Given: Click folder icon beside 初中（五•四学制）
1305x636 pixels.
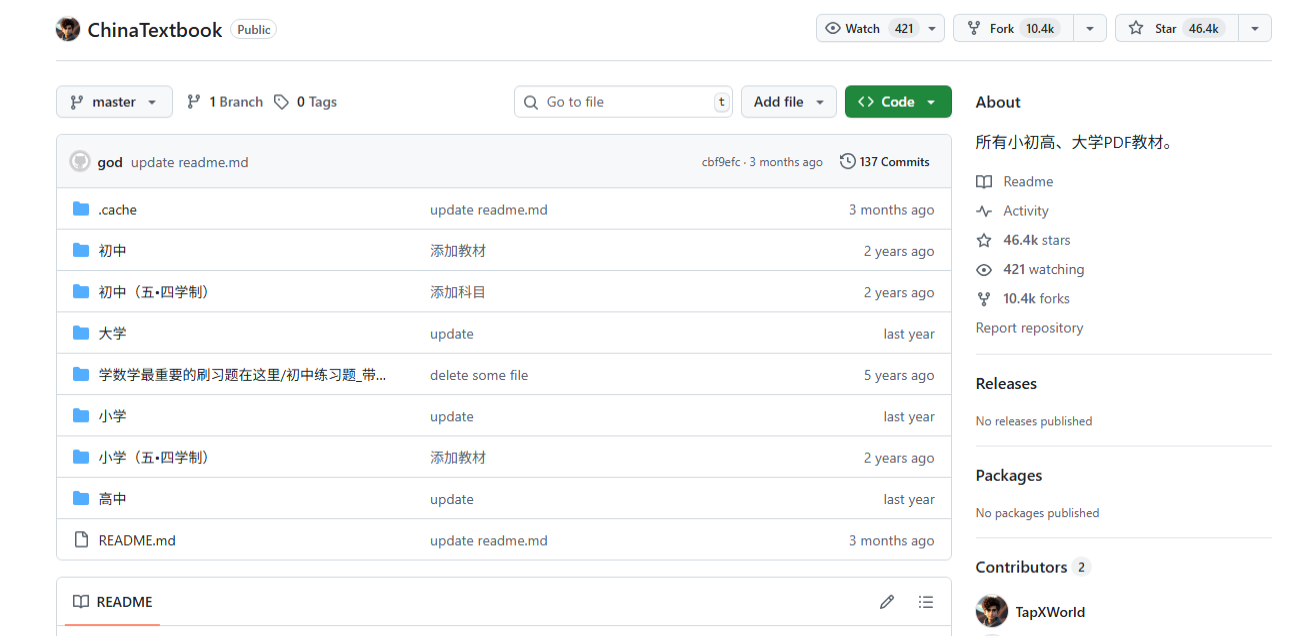Looking at the screenshot, I should (81, 291).
